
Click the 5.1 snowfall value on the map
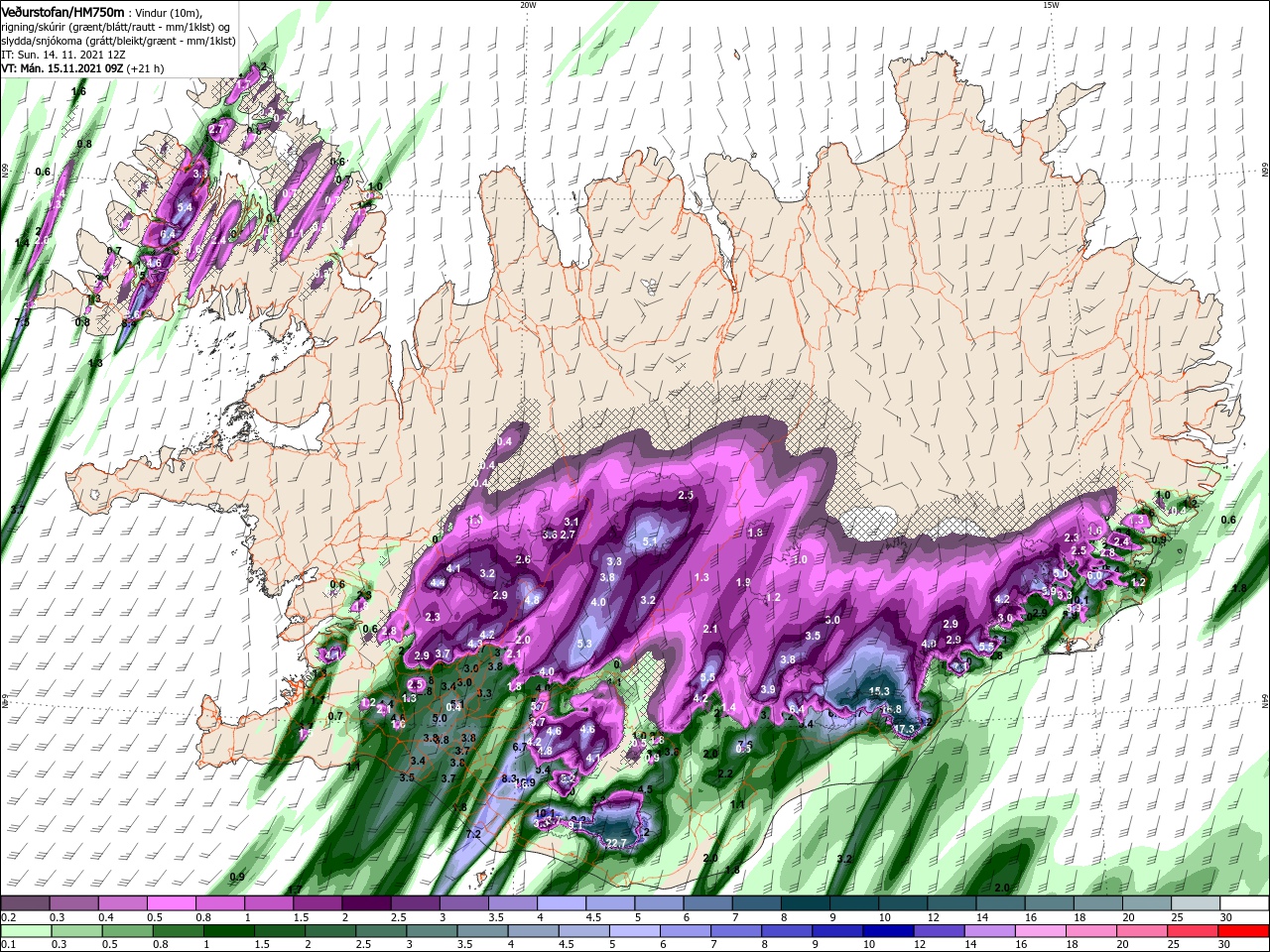point(651,541)
